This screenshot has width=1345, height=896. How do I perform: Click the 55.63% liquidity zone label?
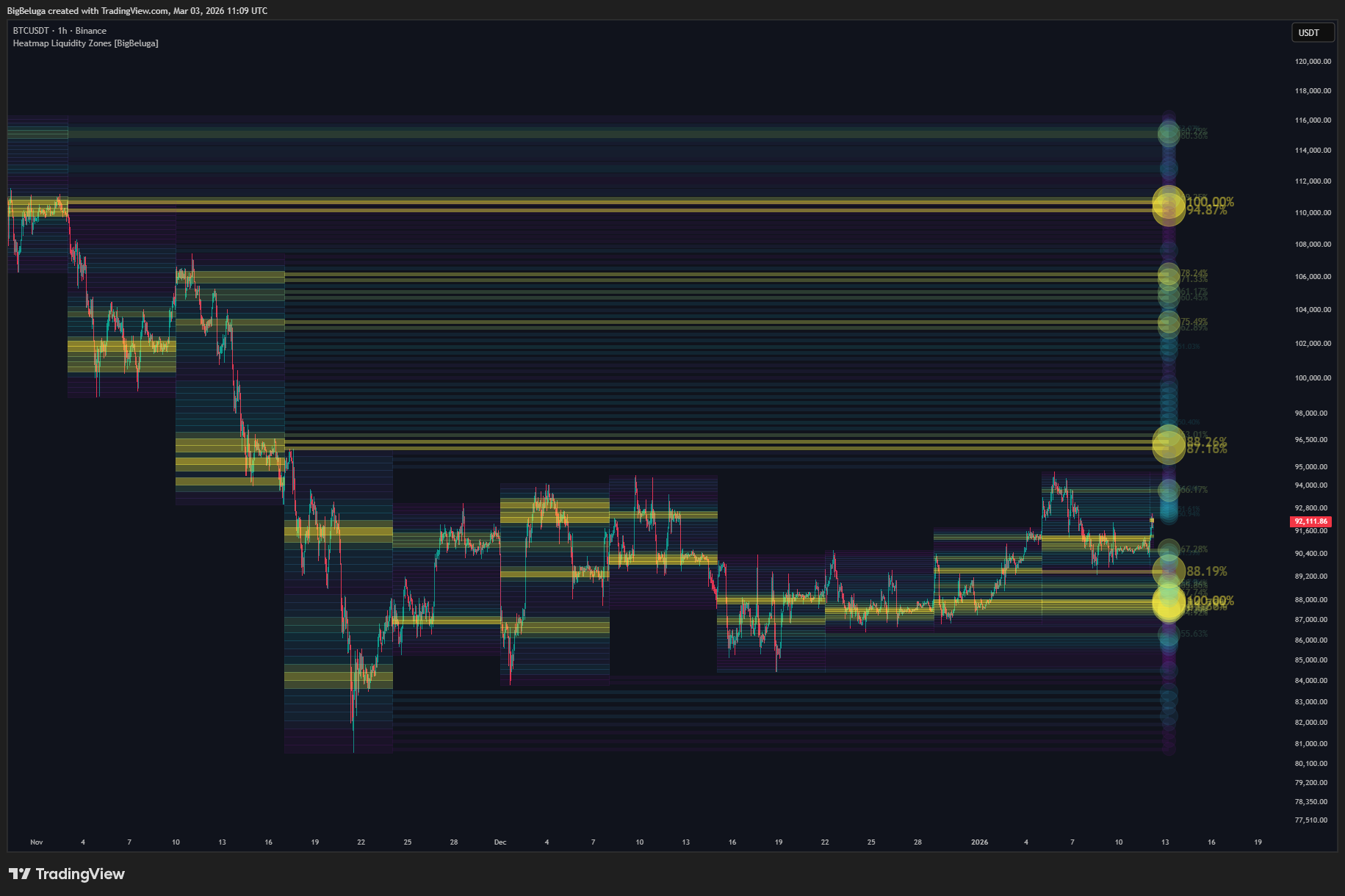(x=1194, y=634)
